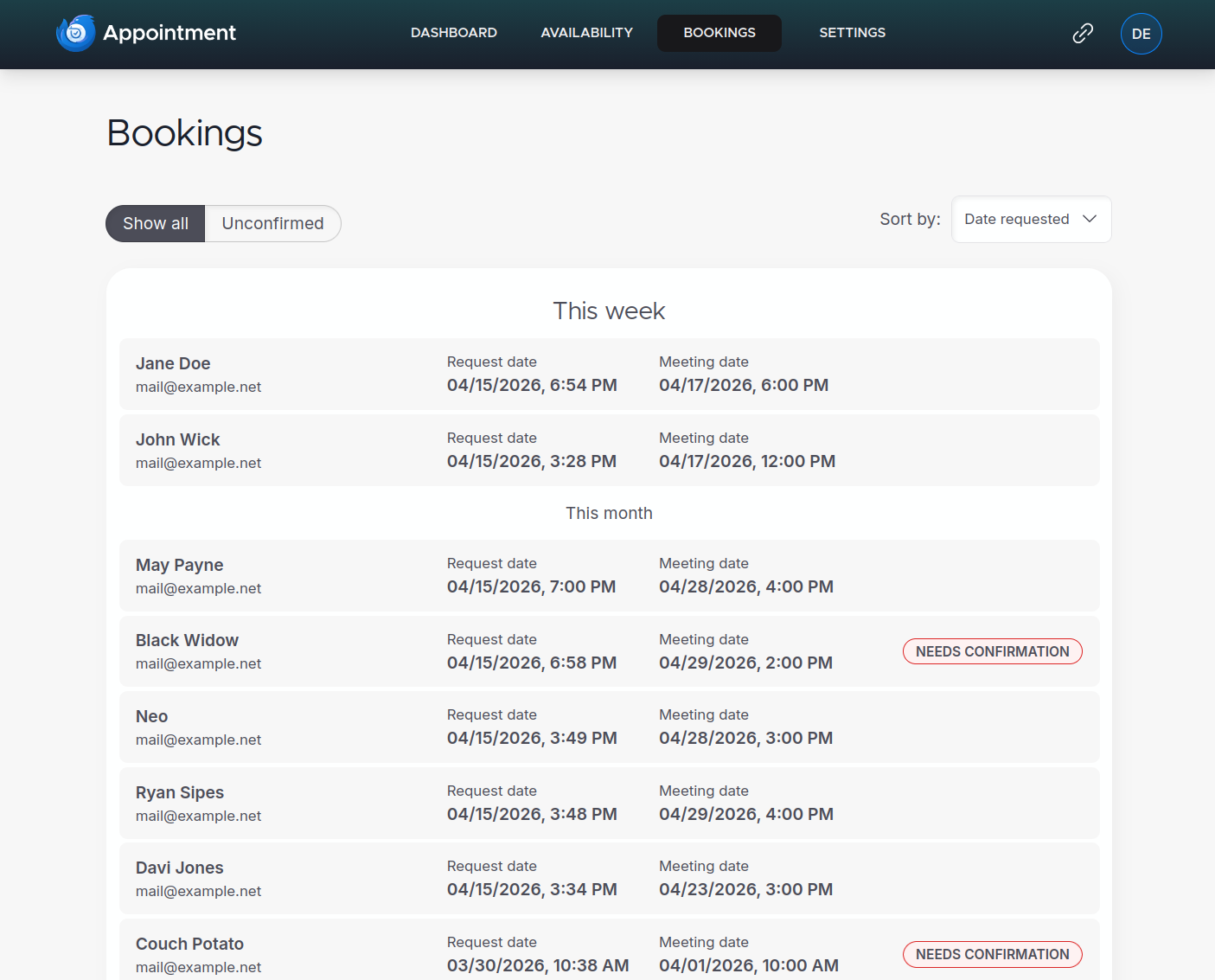Open Neo booking row
The image size is (1215, 980).
(610, 727)
